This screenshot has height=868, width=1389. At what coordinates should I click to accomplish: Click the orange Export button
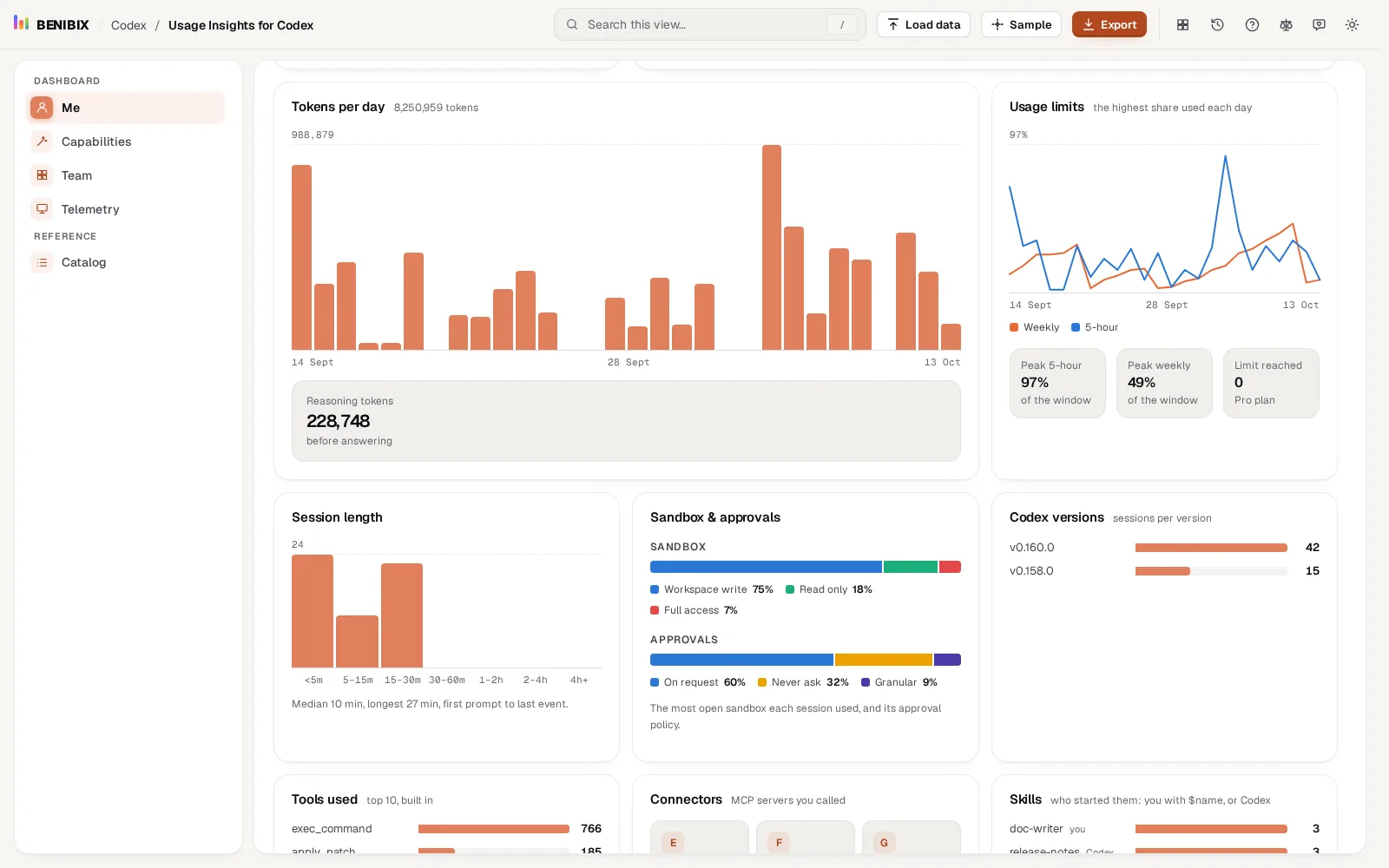(x=1109, y=24)
